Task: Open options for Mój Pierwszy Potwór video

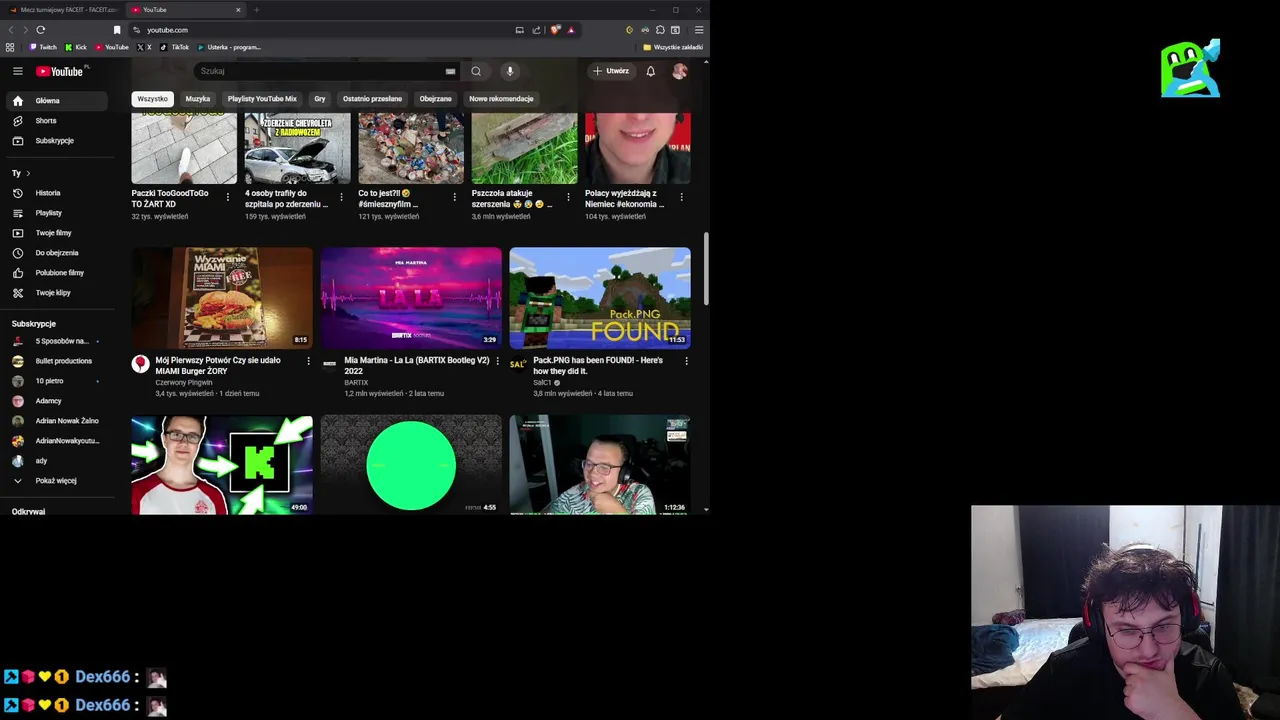Action: pos(308,361)
